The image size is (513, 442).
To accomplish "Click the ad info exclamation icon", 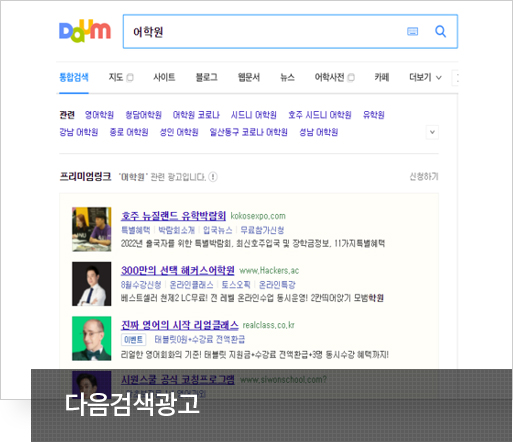I will click(x=213, y=177).
